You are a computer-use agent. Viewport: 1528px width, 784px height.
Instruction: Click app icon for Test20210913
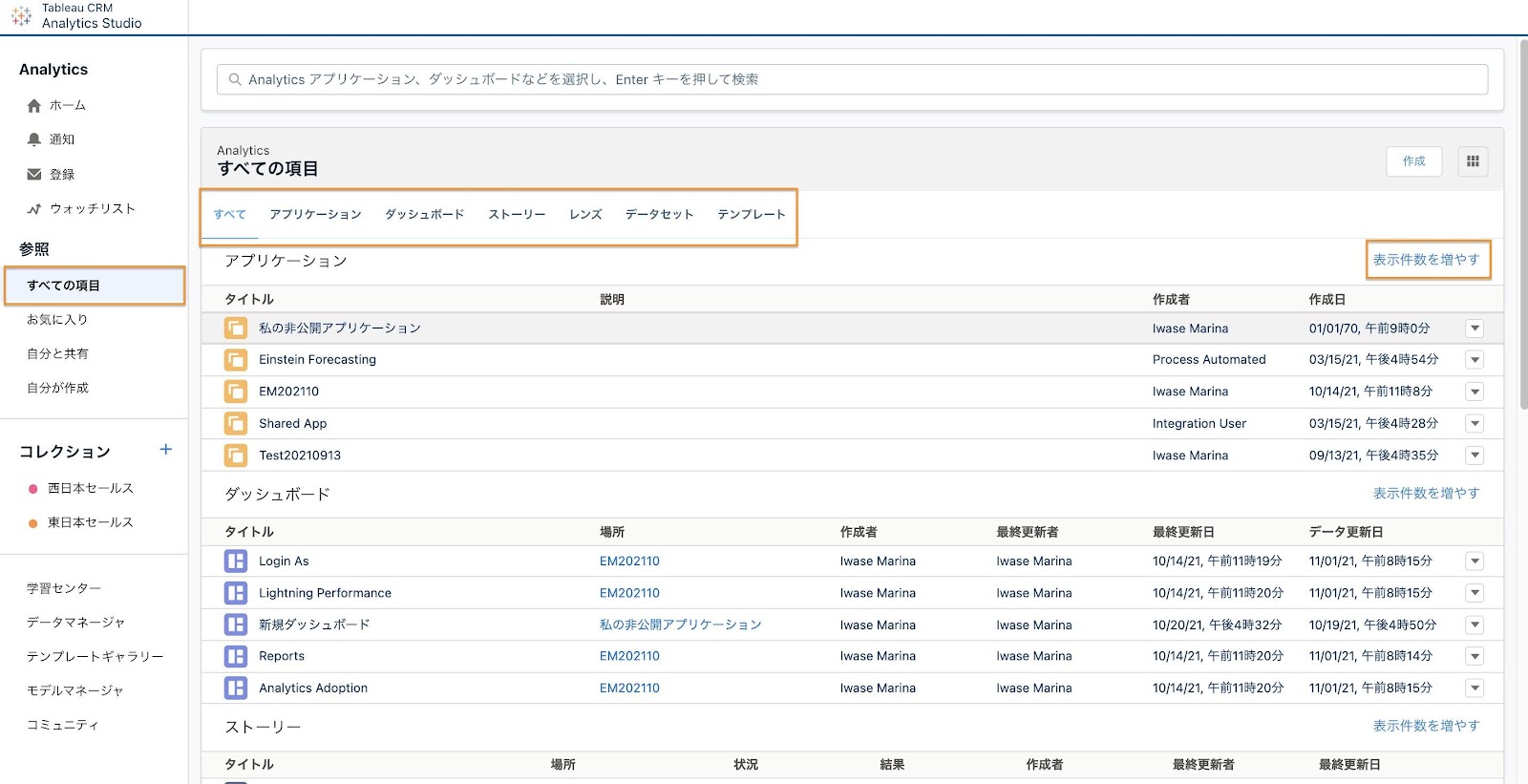(x=236, y=456)
